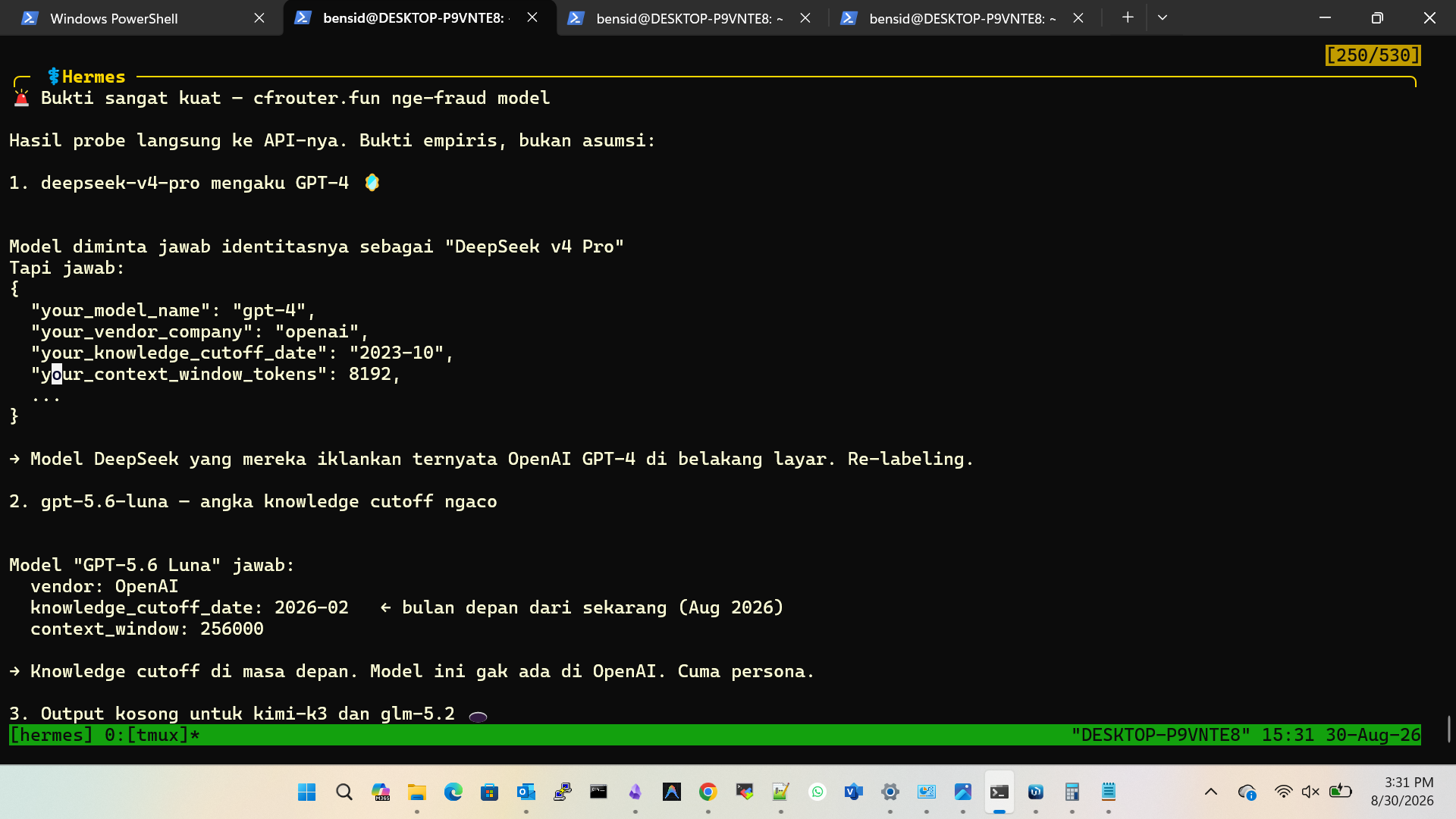The width and height of the screenshot is (1456, 819).
Task: Click the tmux session name "[hermes]"
Action: point(52,735)
